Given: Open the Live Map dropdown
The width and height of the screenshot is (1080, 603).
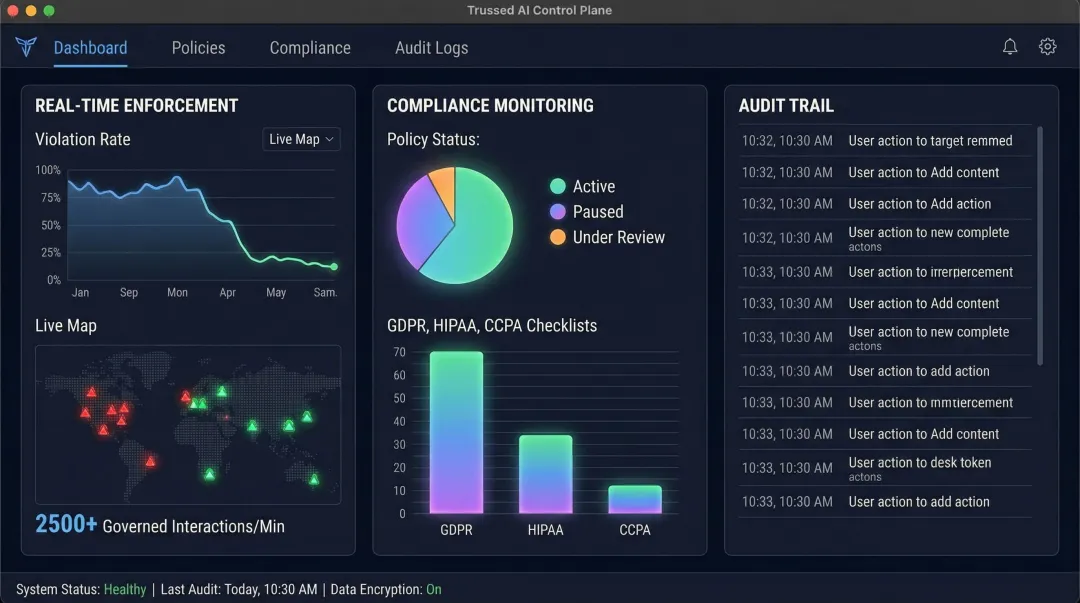Looking at the screenshot, I should click(x=300, y=139).
